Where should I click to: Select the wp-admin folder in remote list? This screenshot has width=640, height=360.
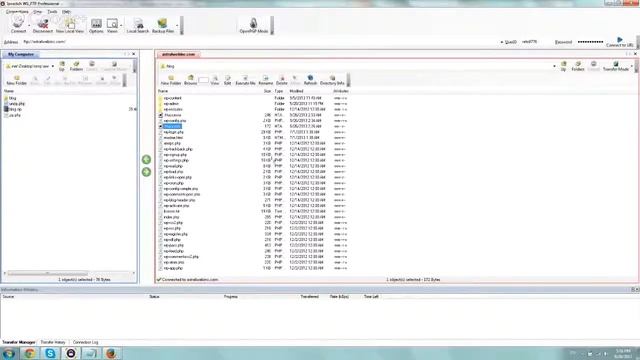point(171,104)
